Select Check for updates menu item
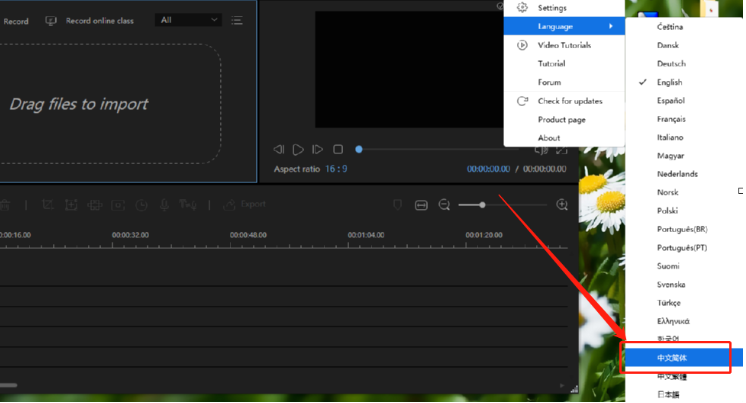746x403 pixels. pyautogui.click(x=570, y=101)
